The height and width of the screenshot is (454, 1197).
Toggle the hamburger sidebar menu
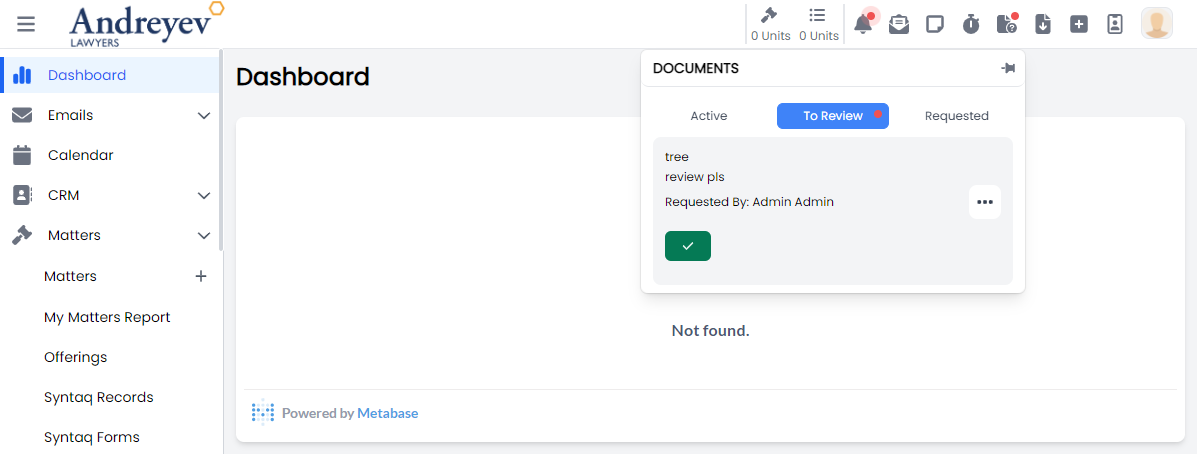tap(26, 24)
